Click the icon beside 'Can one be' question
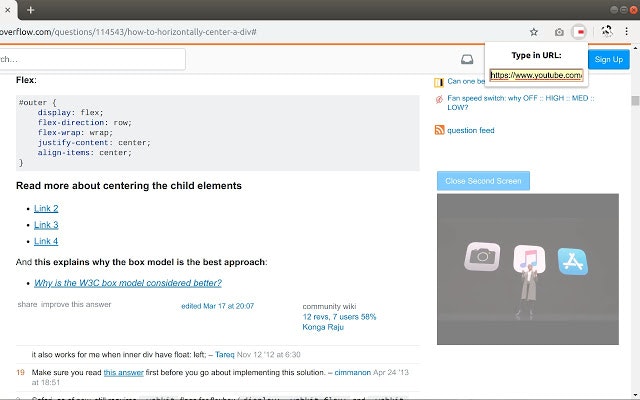 click(x=439, y=83)
